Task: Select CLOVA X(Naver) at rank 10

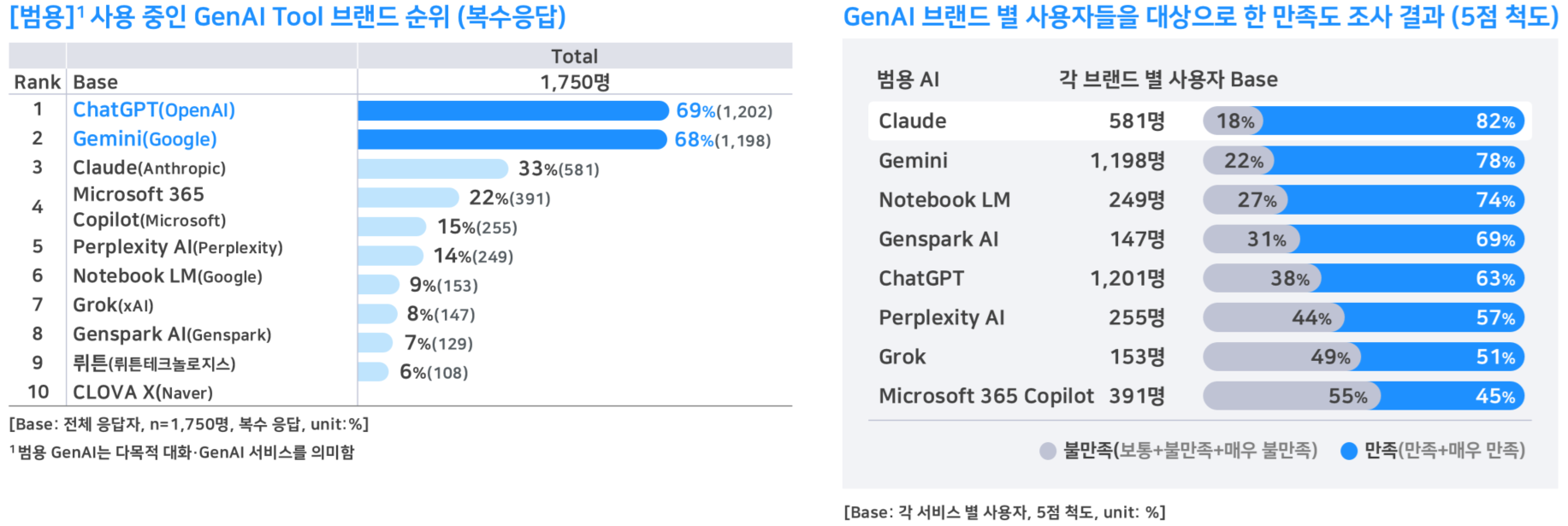Action: pos(143,393)
